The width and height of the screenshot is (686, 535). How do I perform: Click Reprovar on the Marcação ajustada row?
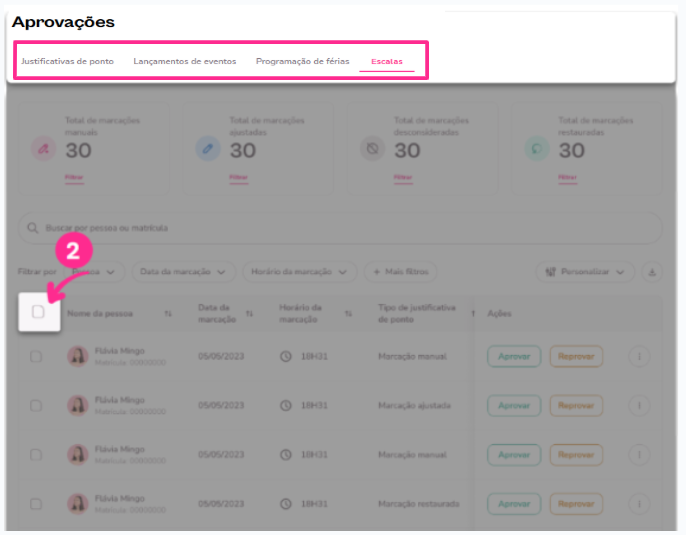coord(576,405)
